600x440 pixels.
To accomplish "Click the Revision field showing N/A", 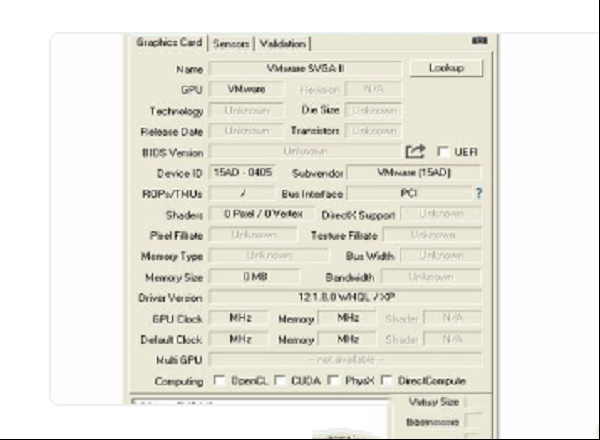I will [373, 89].
